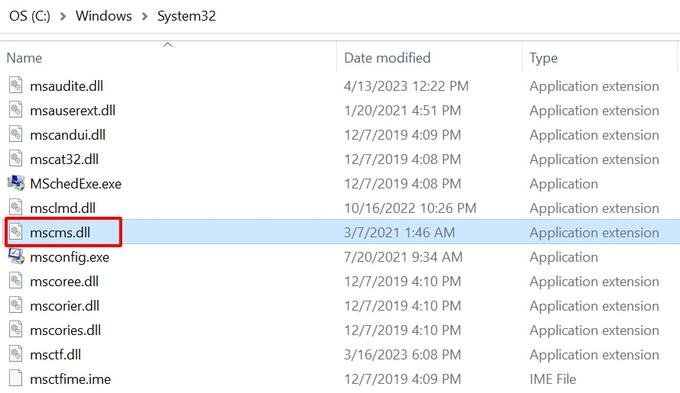Toggle sort arrow above Name column

click(168, 44)
